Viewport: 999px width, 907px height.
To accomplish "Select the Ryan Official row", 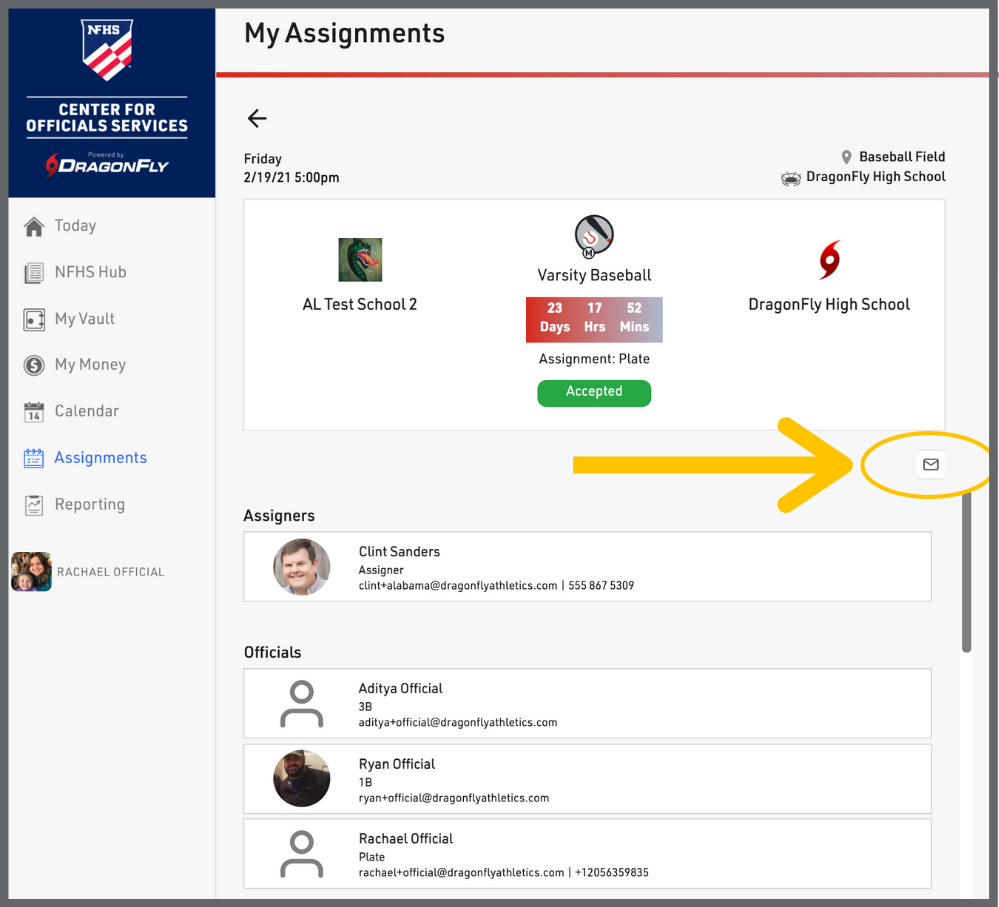I will coord(587,779).
